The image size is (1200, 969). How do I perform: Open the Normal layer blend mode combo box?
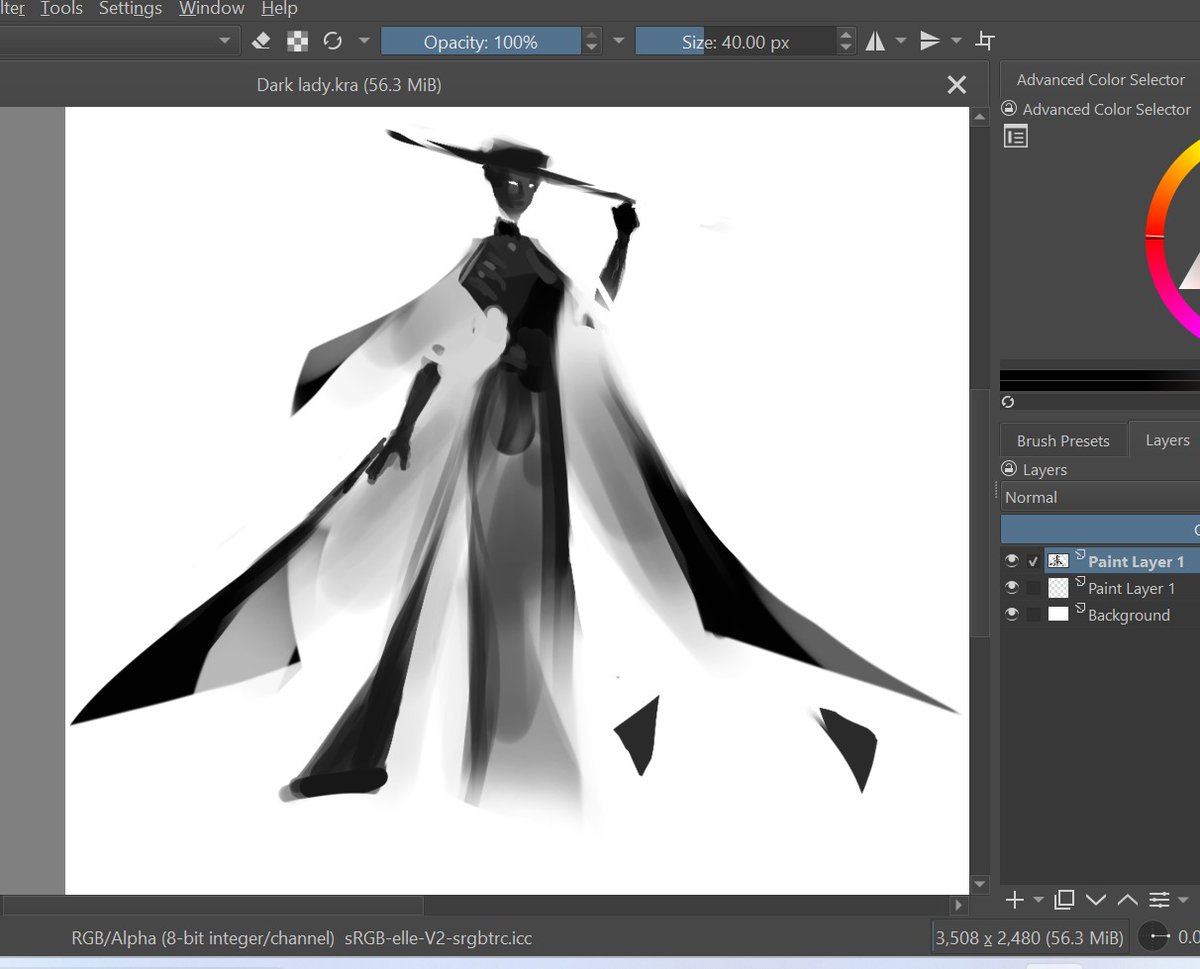(1100, 497)
